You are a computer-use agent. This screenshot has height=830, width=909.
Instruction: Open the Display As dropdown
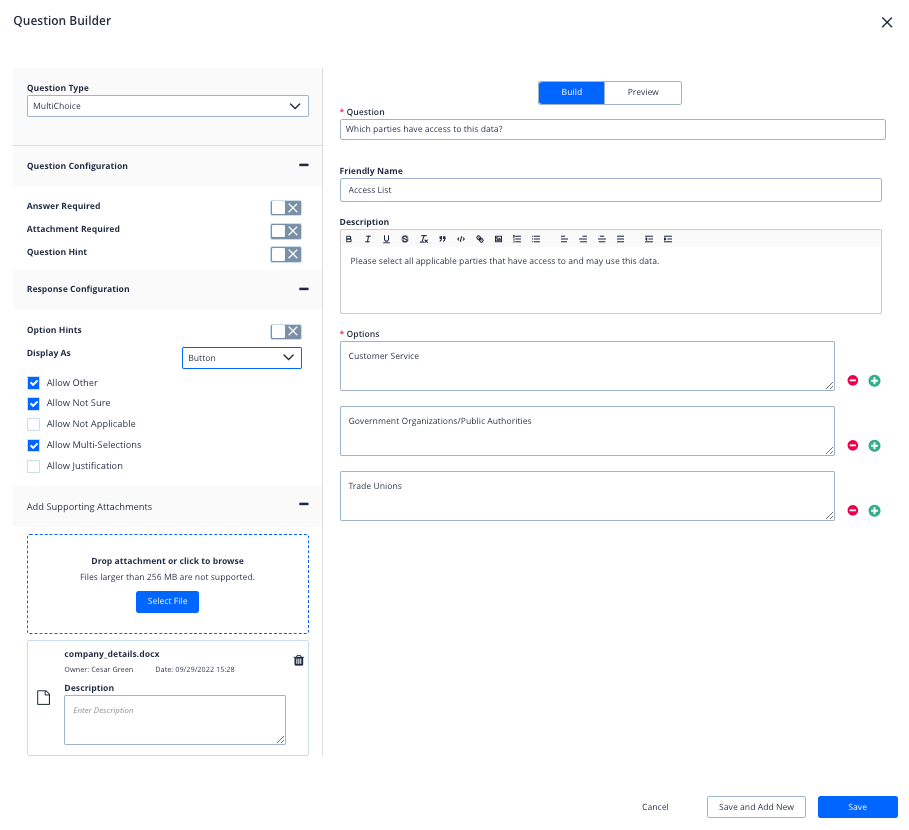coord(241,358)
